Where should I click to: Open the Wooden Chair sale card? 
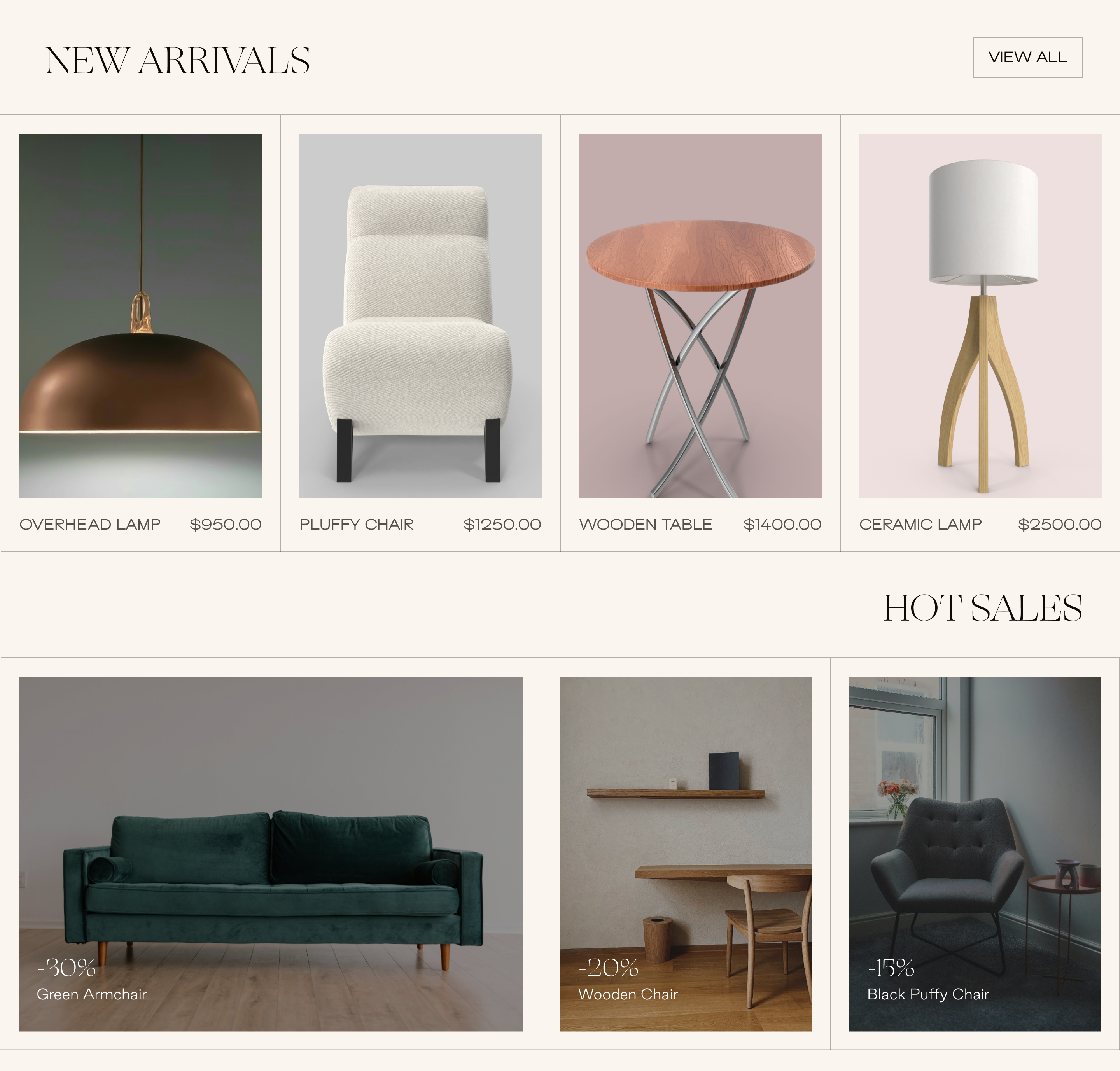tap(686, 854)
